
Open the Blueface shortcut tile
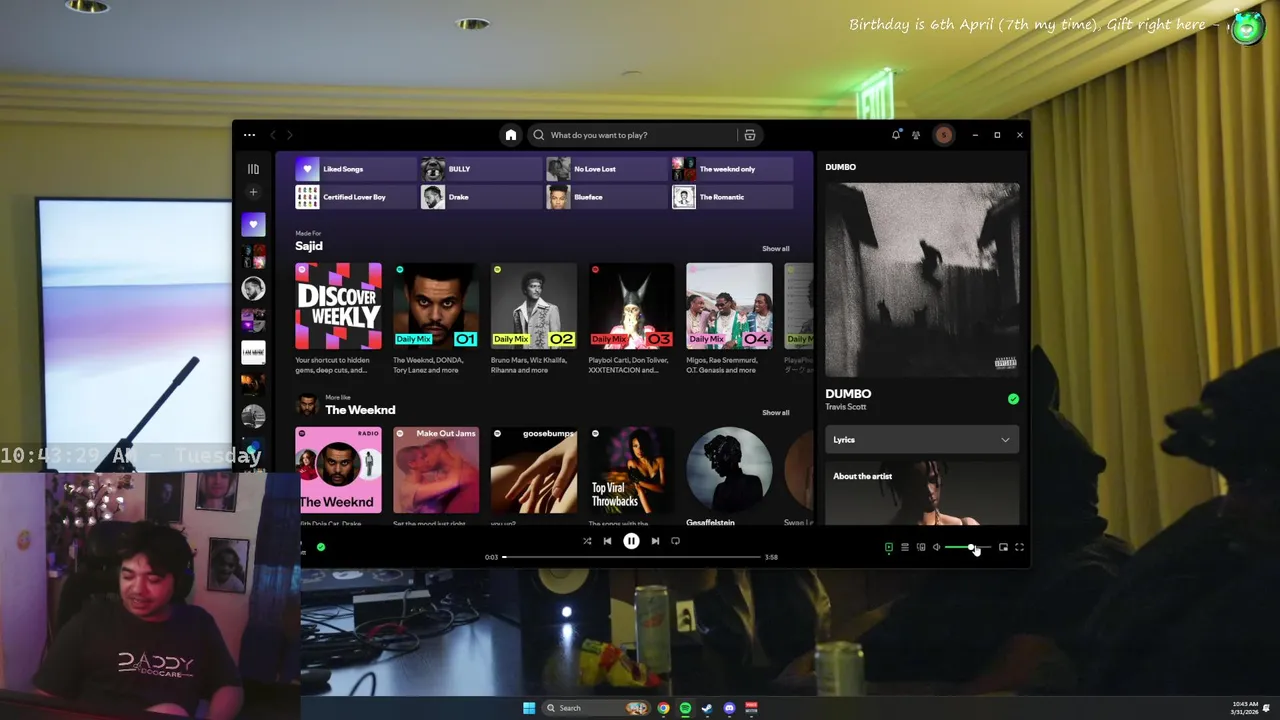click(x=607, y=197)
